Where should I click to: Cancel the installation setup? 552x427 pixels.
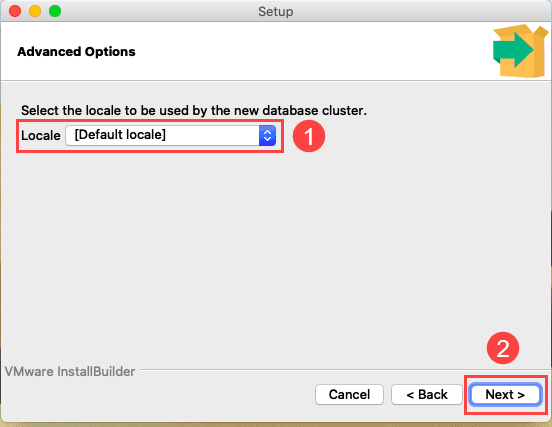click(x=349, y=395)
